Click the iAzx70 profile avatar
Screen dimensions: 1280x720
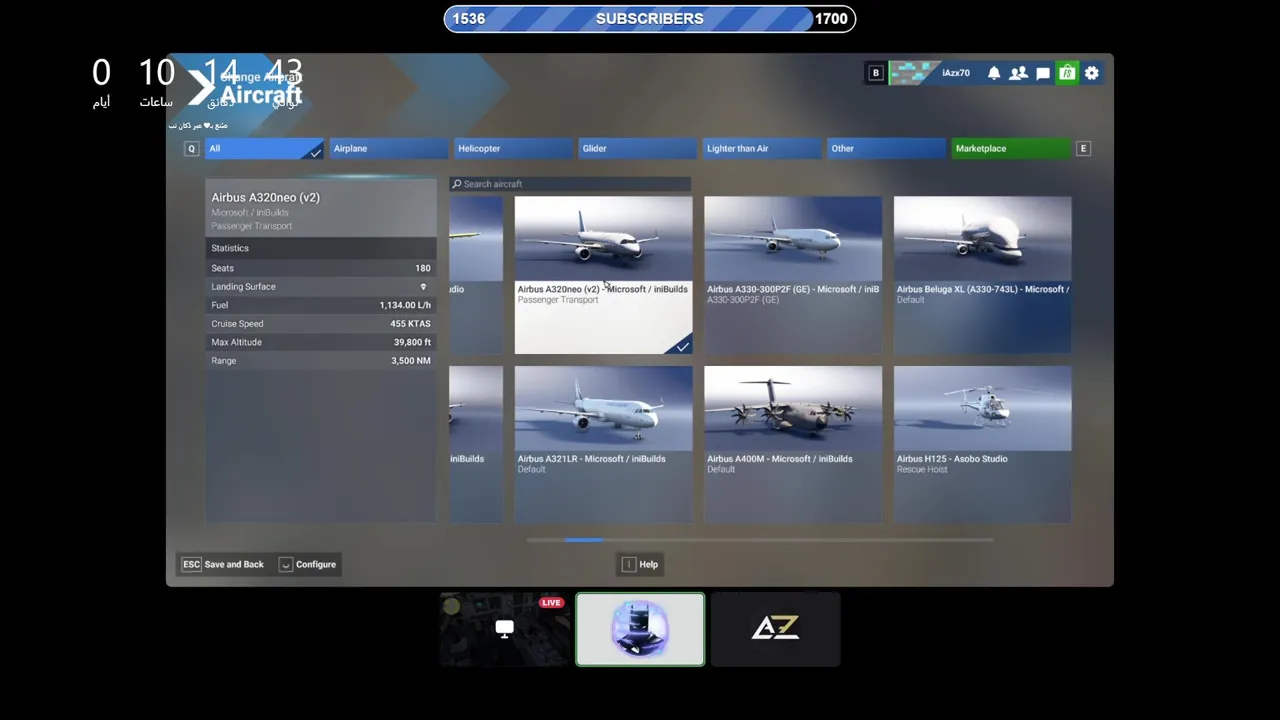(x=913, y=73)
